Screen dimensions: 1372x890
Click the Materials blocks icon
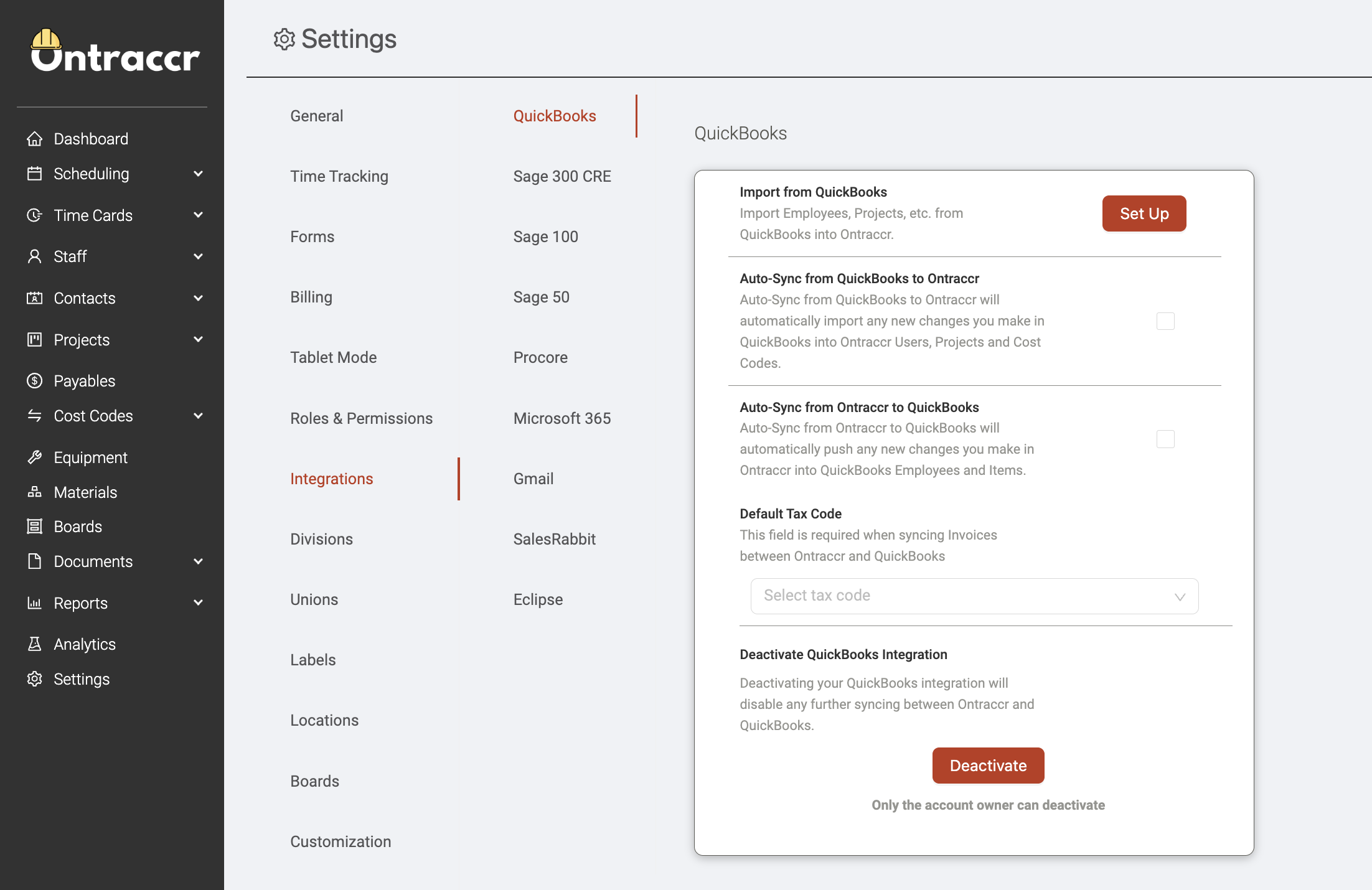pyautogui.click(x=35, y=492)
